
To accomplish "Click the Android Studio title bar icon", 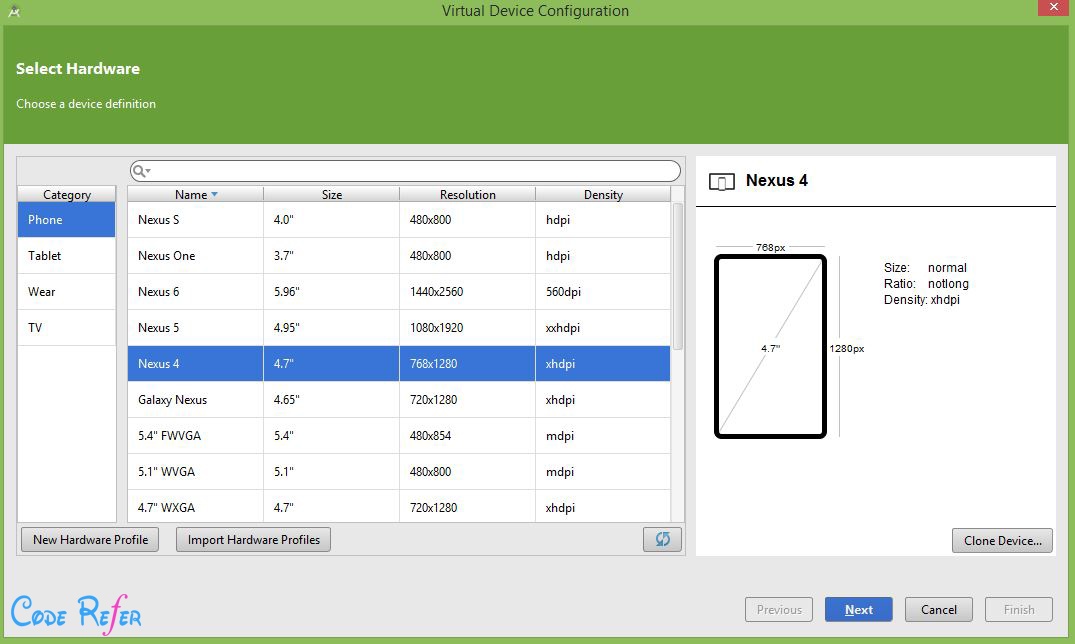I will pos(14,11).
